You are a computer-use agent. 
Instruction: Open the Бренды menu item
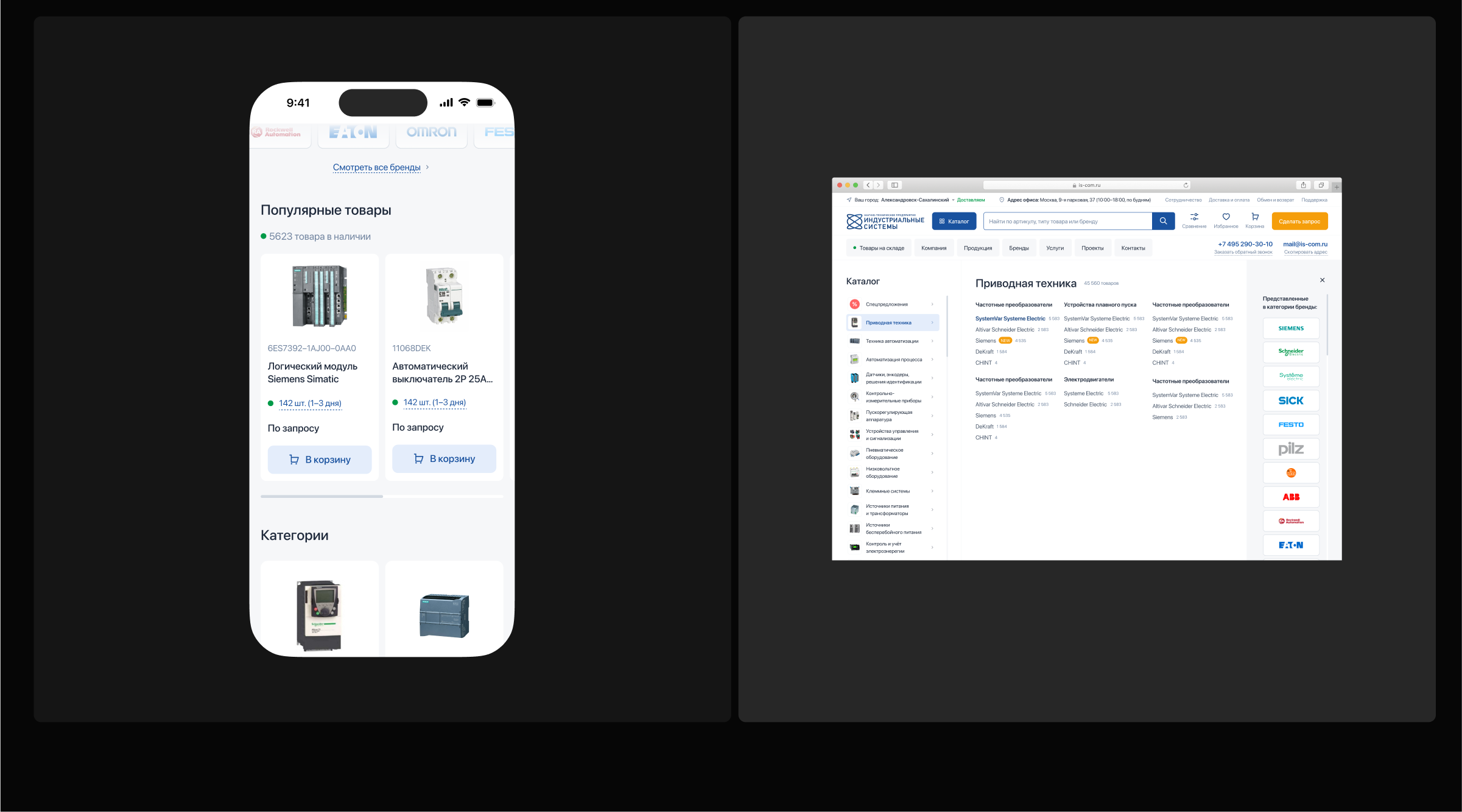[x=1018, y=248]
